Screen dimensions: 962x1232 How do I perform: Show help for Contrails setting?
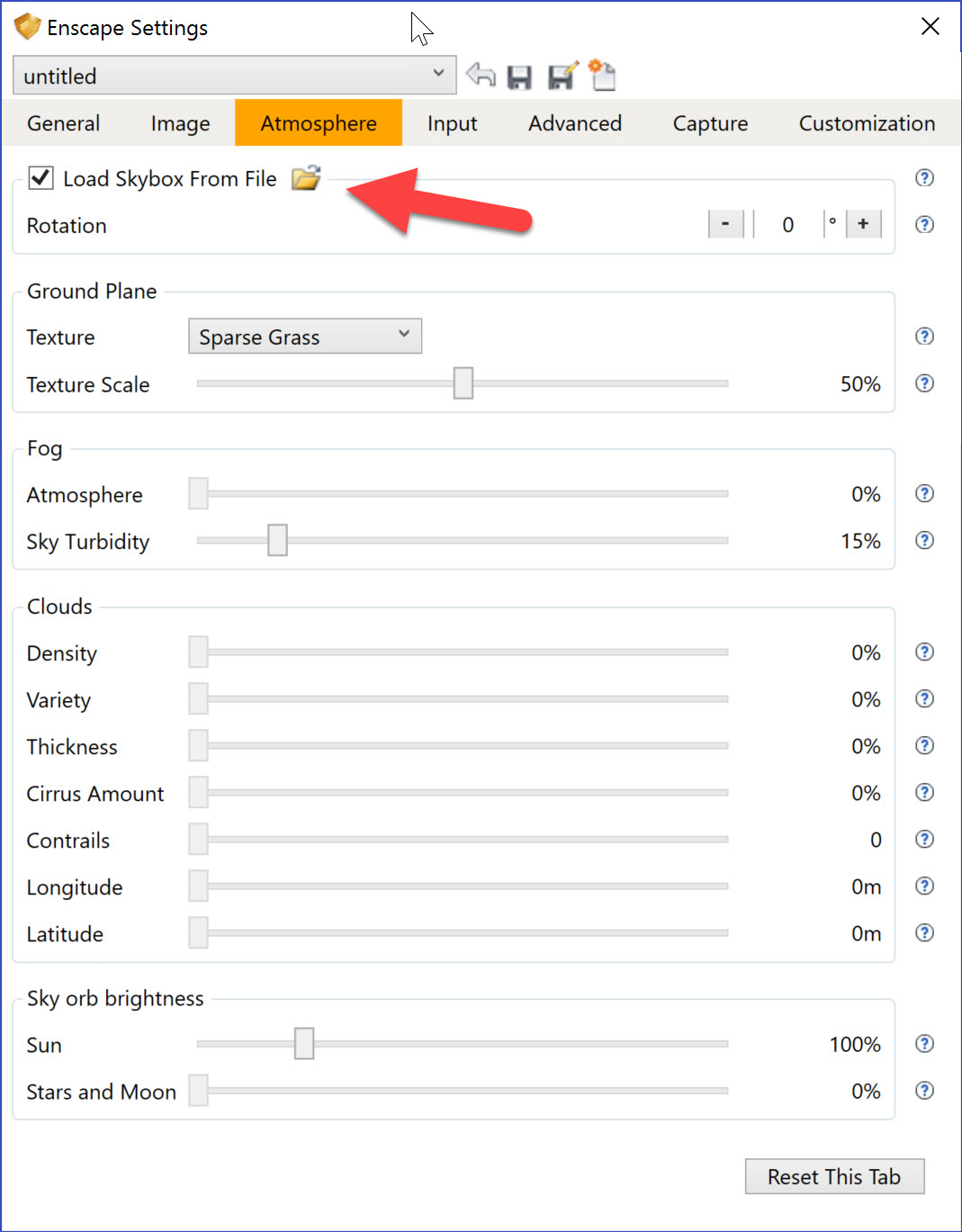tap(924, 839)
